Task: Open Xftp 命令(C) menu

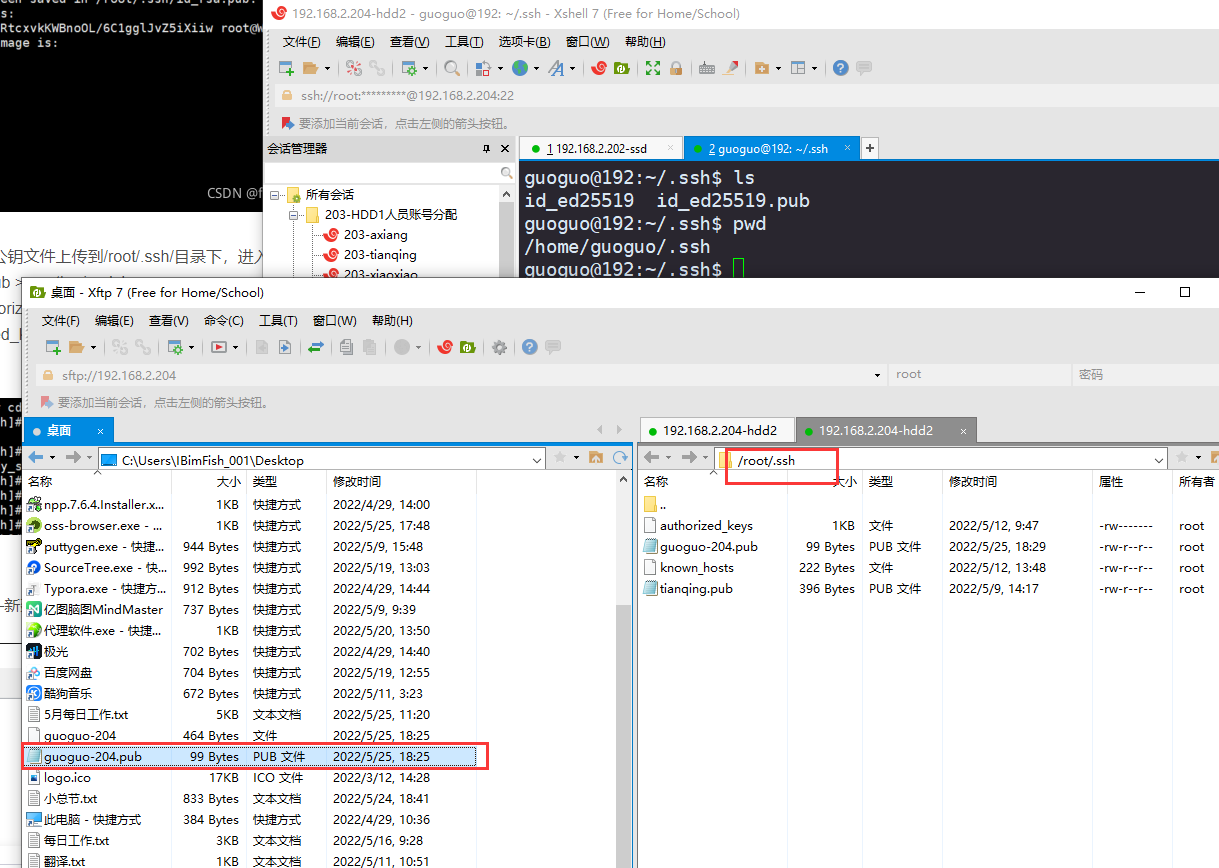Action: pos(223,321)
